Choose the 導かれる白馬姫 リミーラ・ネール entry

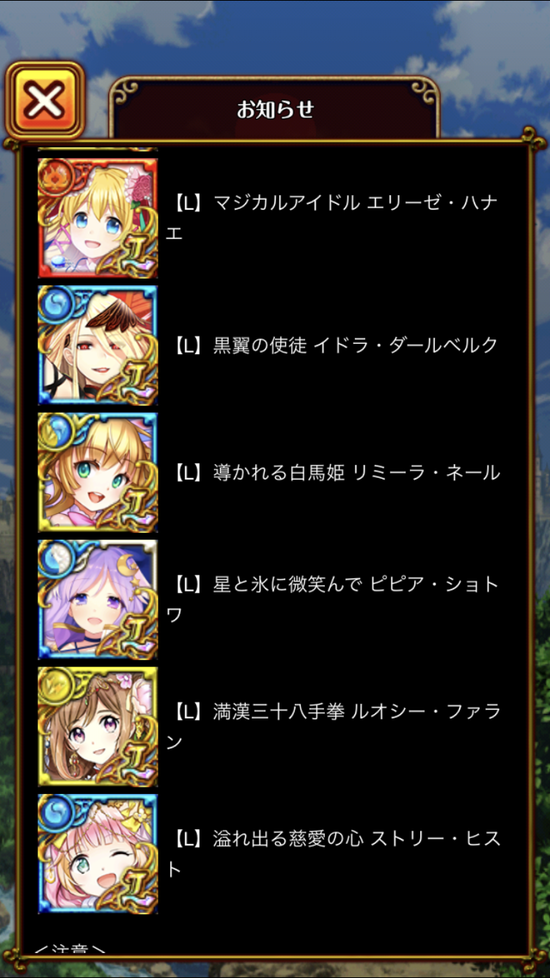point(334,472)
